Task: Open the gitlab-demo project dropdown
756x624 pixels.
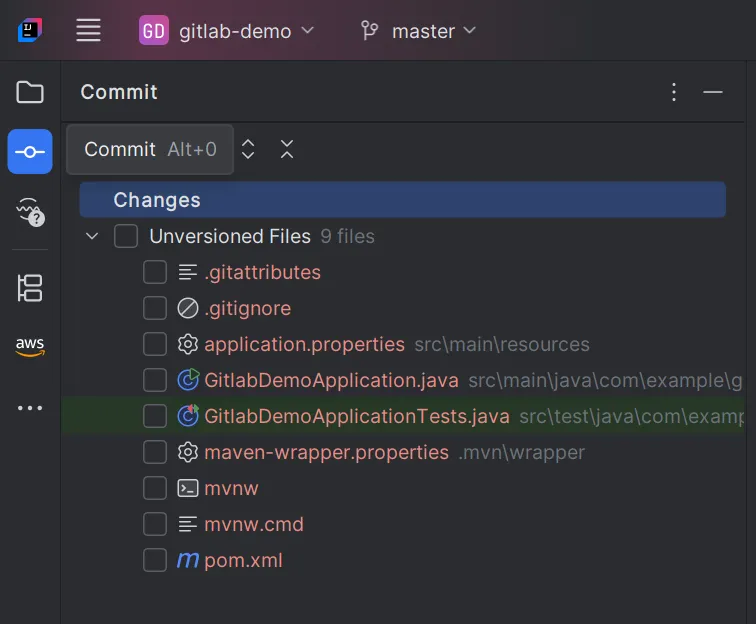Action: tap(227, 31)
